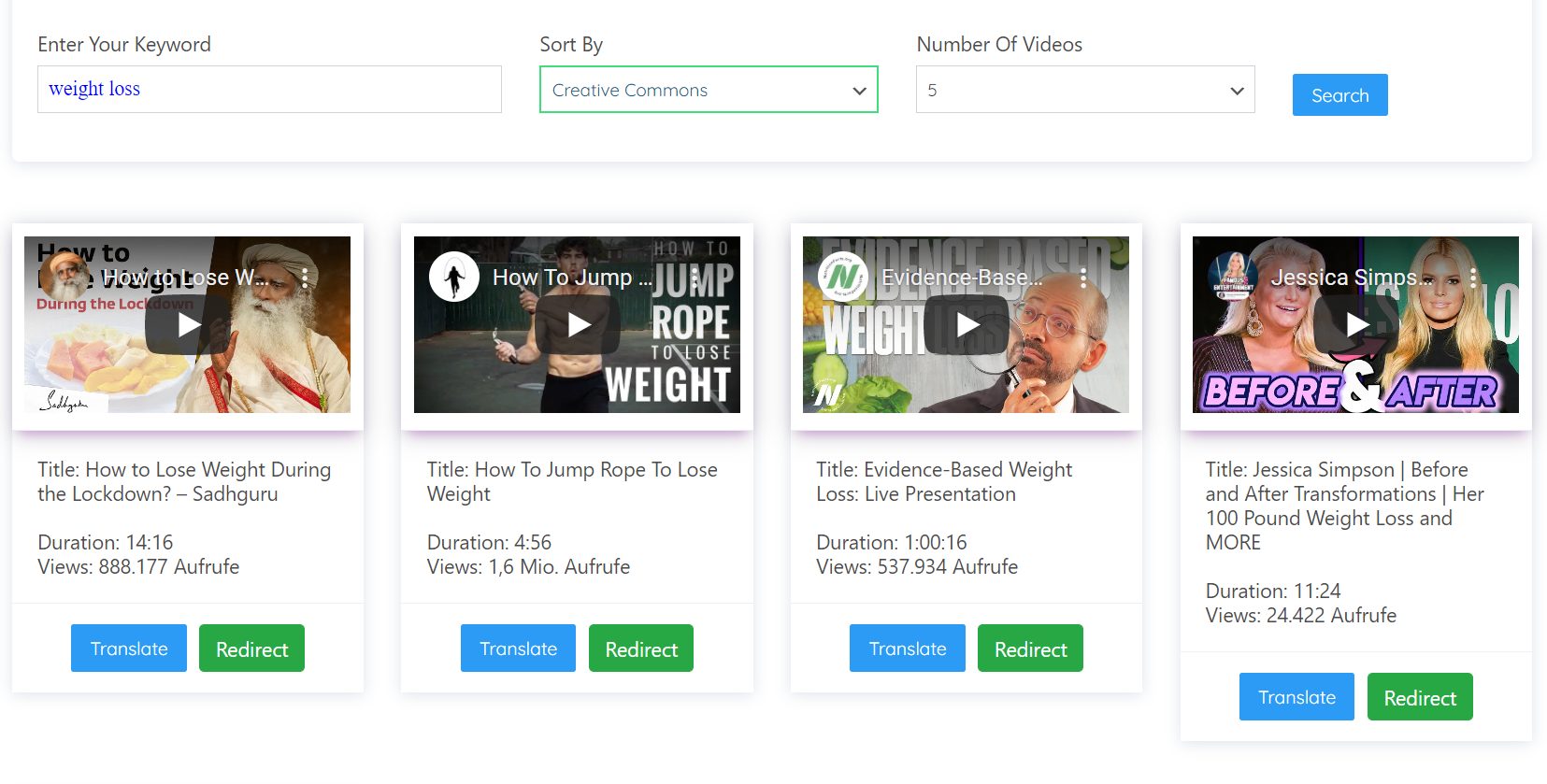
Task: Click the jump rope channel avatar
Action: (454, 278)
